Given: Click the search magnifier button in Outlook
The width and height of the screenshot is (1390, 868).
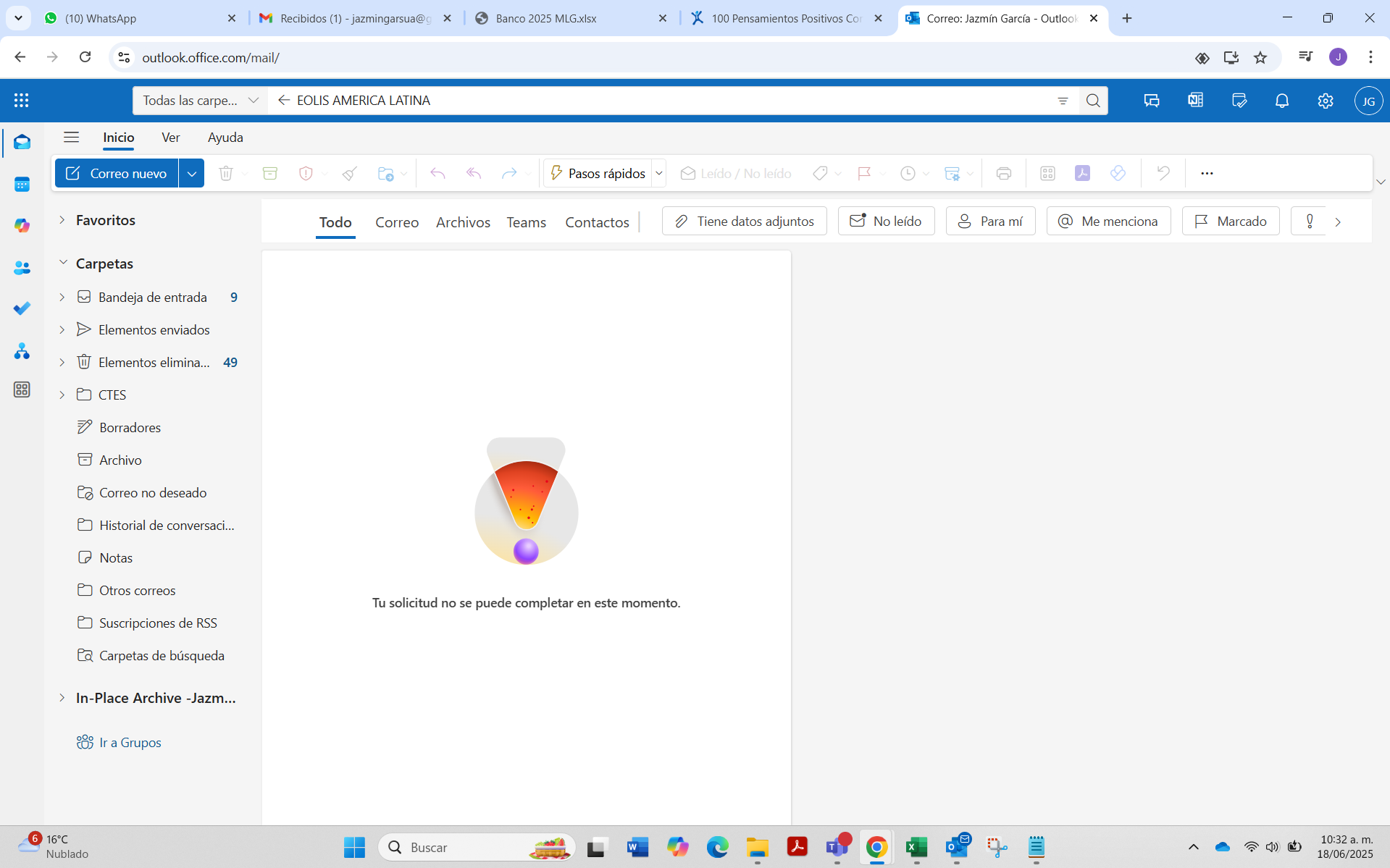Looking at the screenshot, I should coord(1093,101).
